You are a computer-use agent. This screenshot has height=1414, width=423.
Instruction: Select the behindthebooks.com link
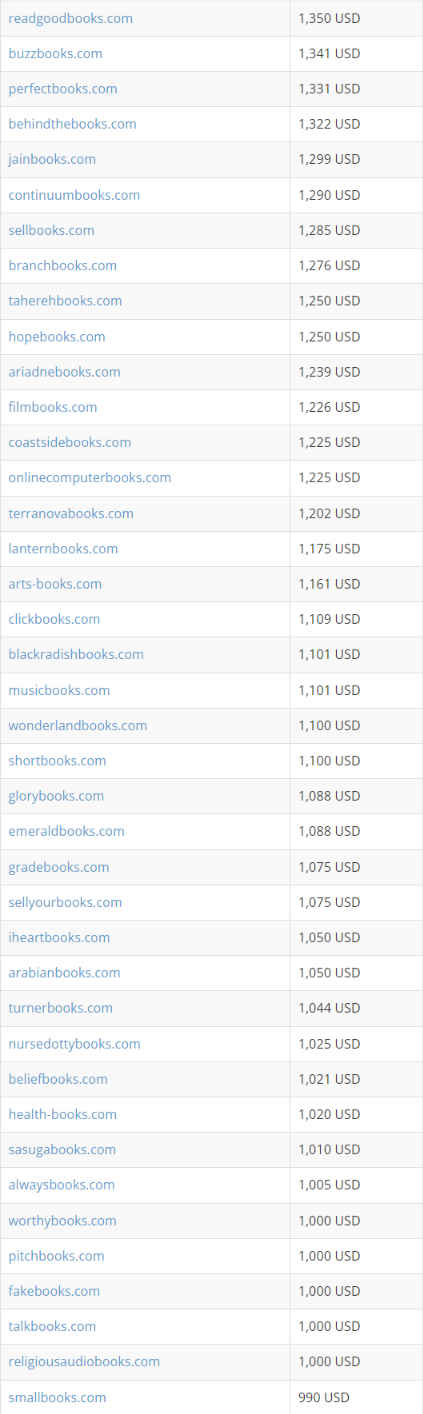pyautogui.click(x=72, y=124)
